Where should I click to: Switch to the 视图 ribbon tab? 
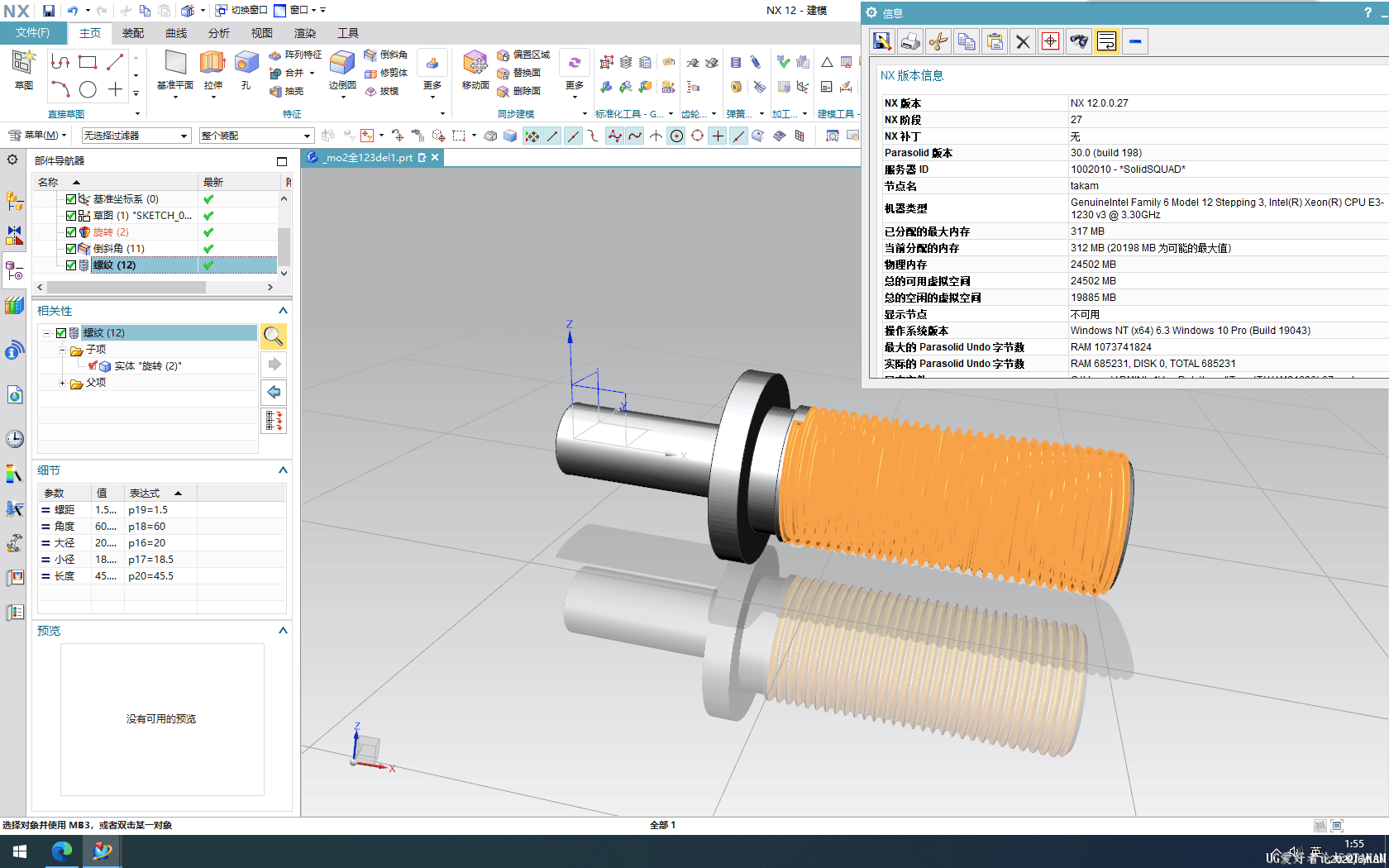(x=262, y=33)
